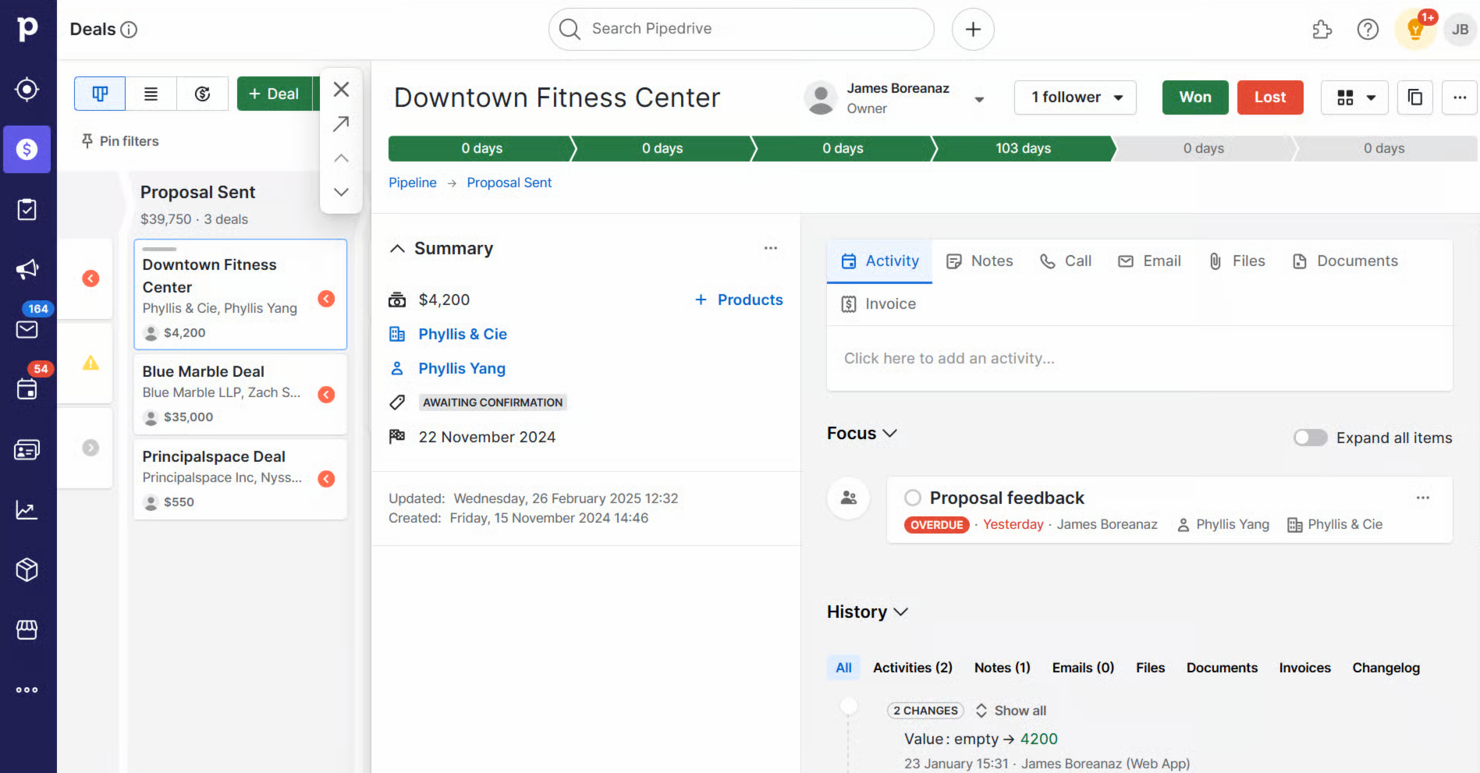Open Contacts card icon in sidebar

(27, 450)
